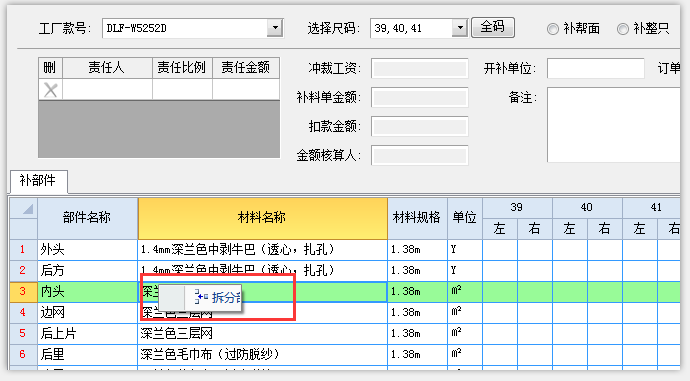690x381 pixels.
Task: Click the X delete icon in 责任人 row
Action: click(x=50, y=90)
